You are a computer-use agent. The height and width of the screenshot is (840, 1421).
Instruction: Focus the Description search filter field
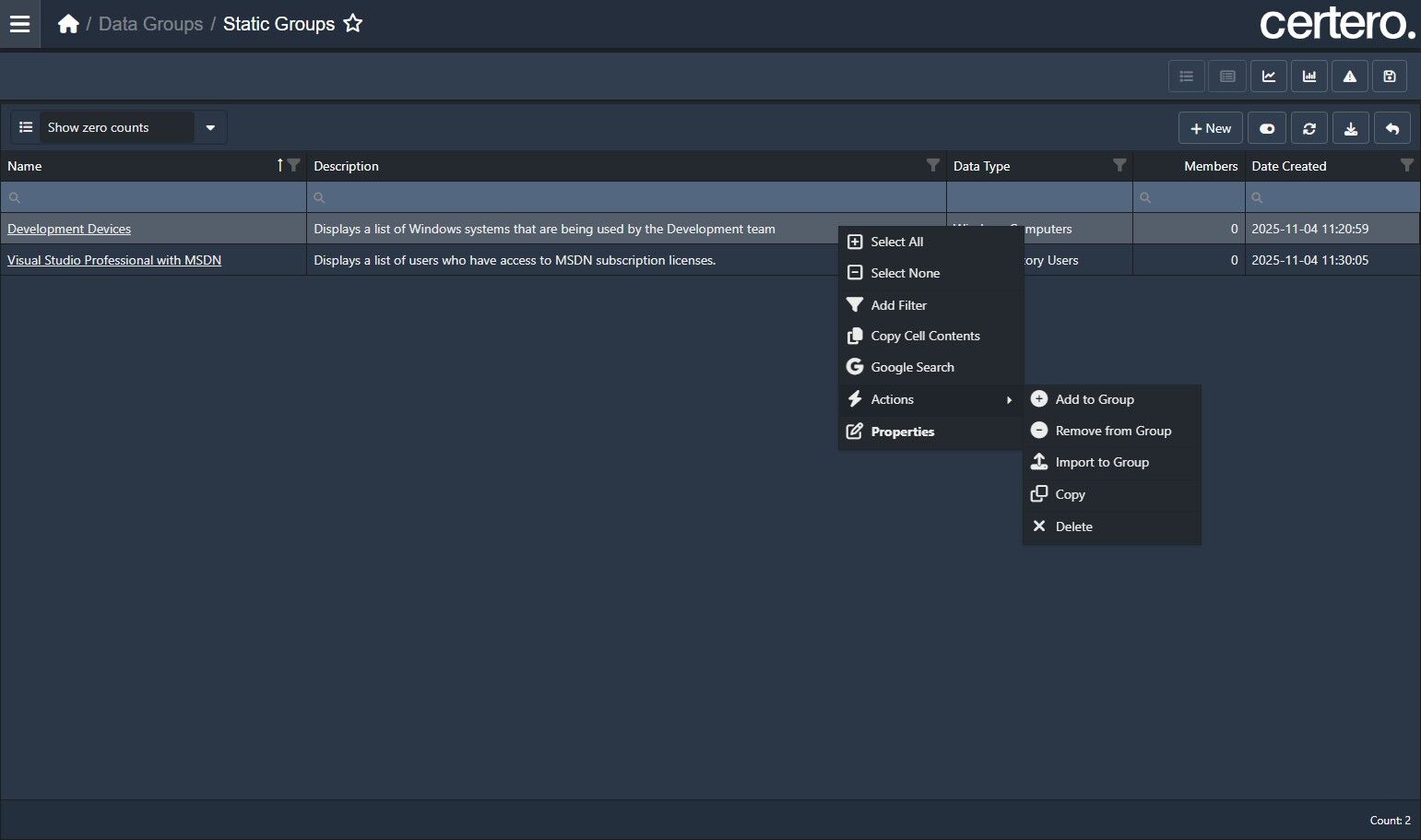coord(626,197)
